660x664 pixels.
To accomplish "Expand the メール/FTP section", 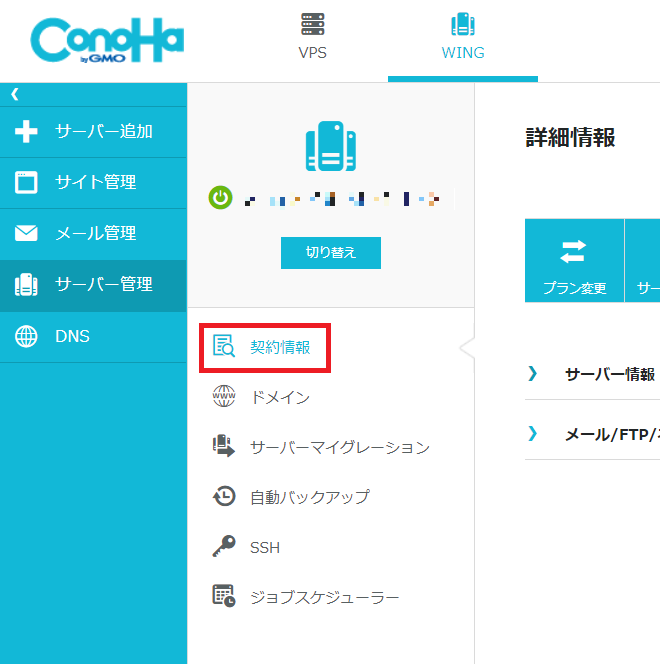I will [x=609, y=434].
